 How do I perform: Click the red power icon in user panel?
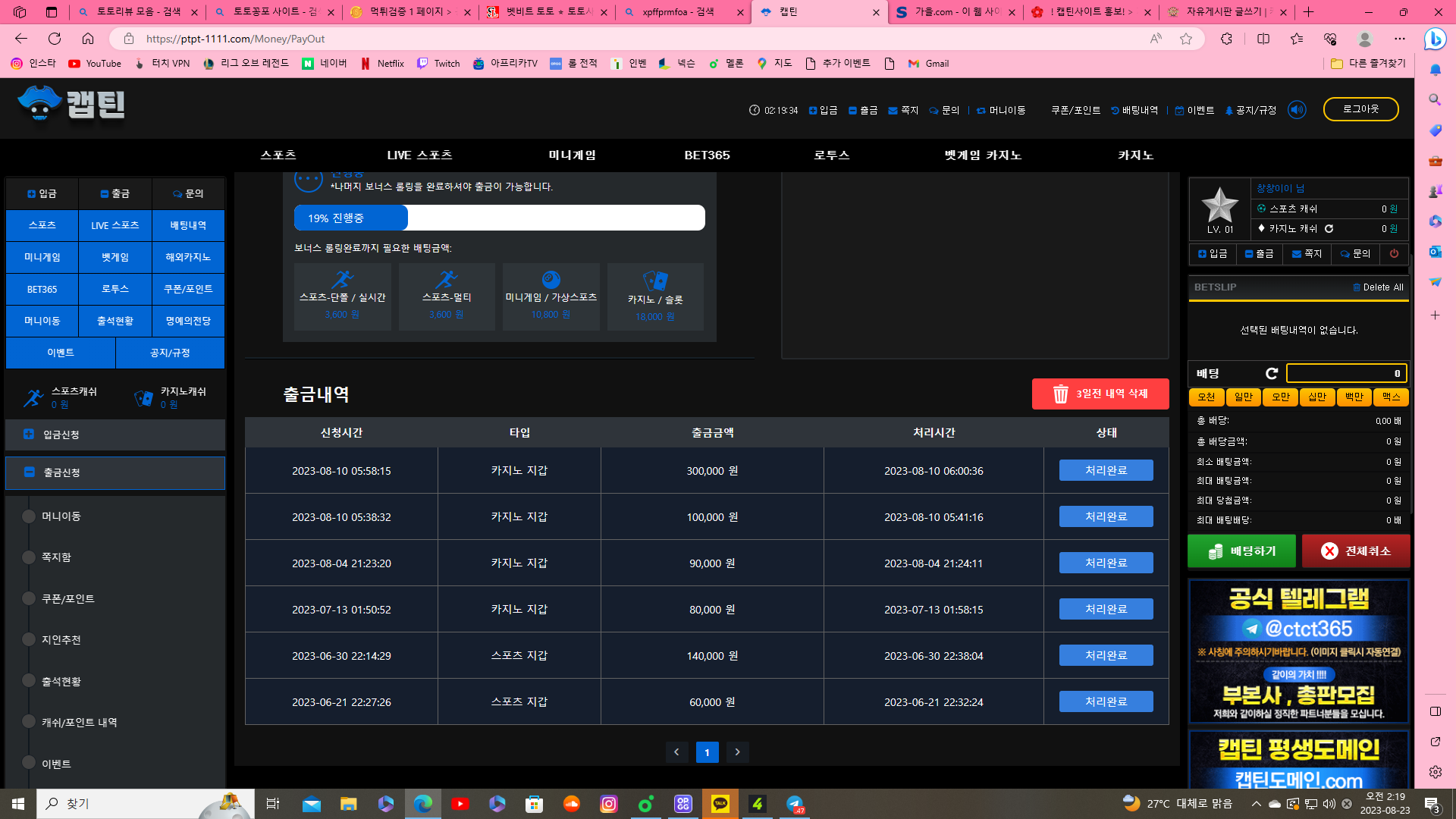[1394, 254]
